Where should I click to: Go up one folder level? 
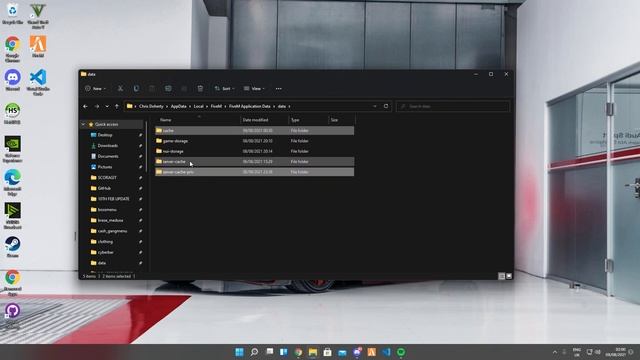[117, 106]
